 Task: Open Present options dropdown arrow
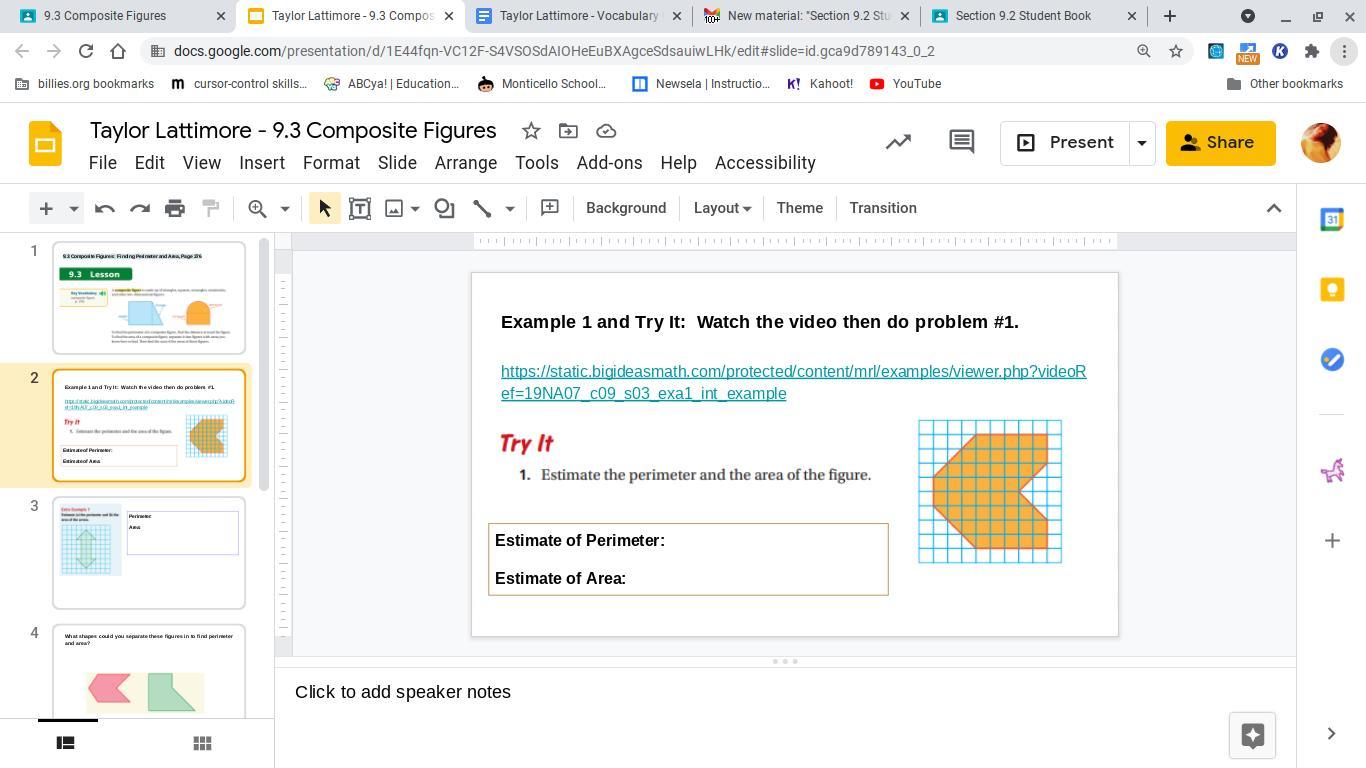click(x=1141, y=143)
